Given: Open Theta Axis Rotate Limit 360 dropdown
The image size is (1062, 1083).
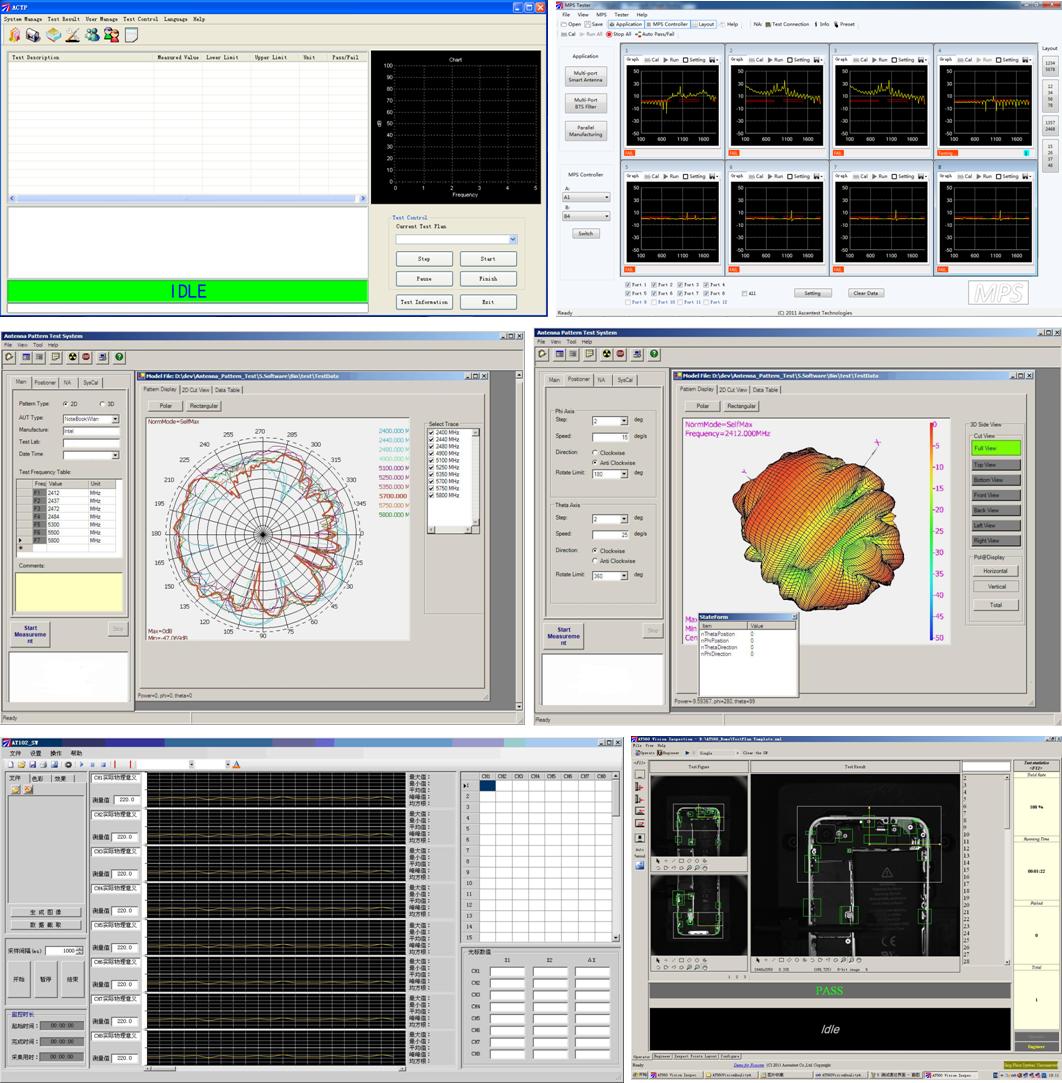Looking at the screenshot, I should pyautogui.click(x=624, y=575).
